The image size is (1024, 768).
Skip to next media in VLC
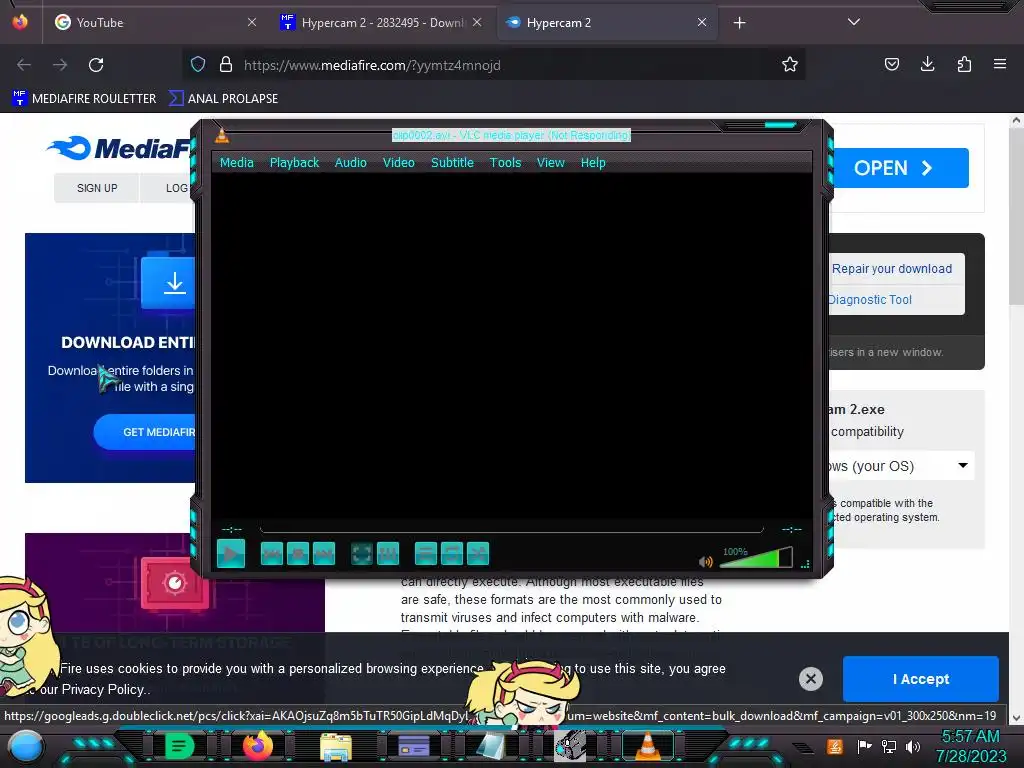point(324,554)
